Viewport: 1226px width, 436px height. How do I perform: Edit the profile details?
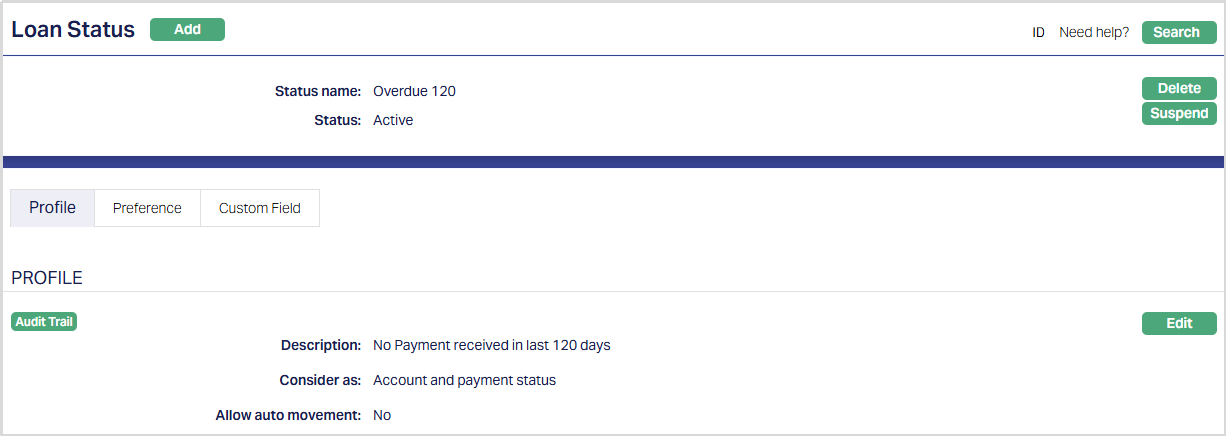(1179, 323)
